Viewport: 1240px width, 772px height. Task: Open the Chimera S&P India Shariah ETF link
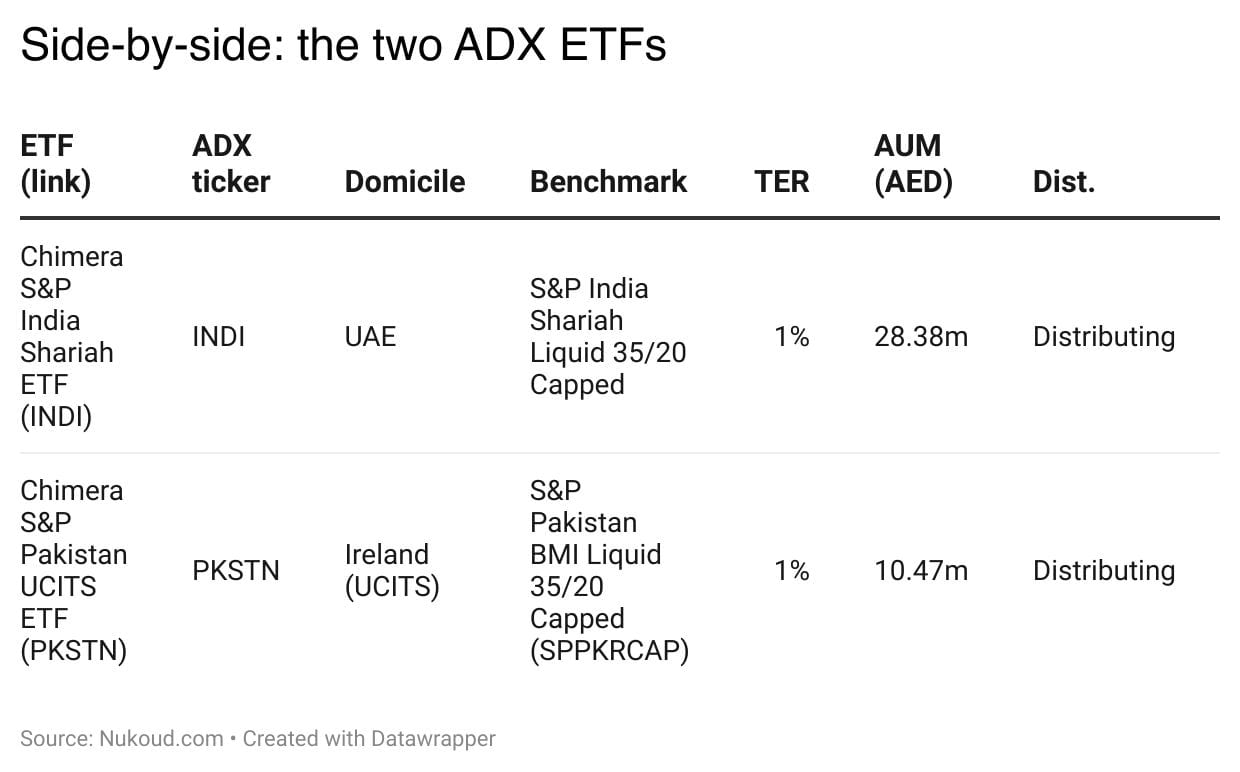pyautogui.click(x=71, y=336)
